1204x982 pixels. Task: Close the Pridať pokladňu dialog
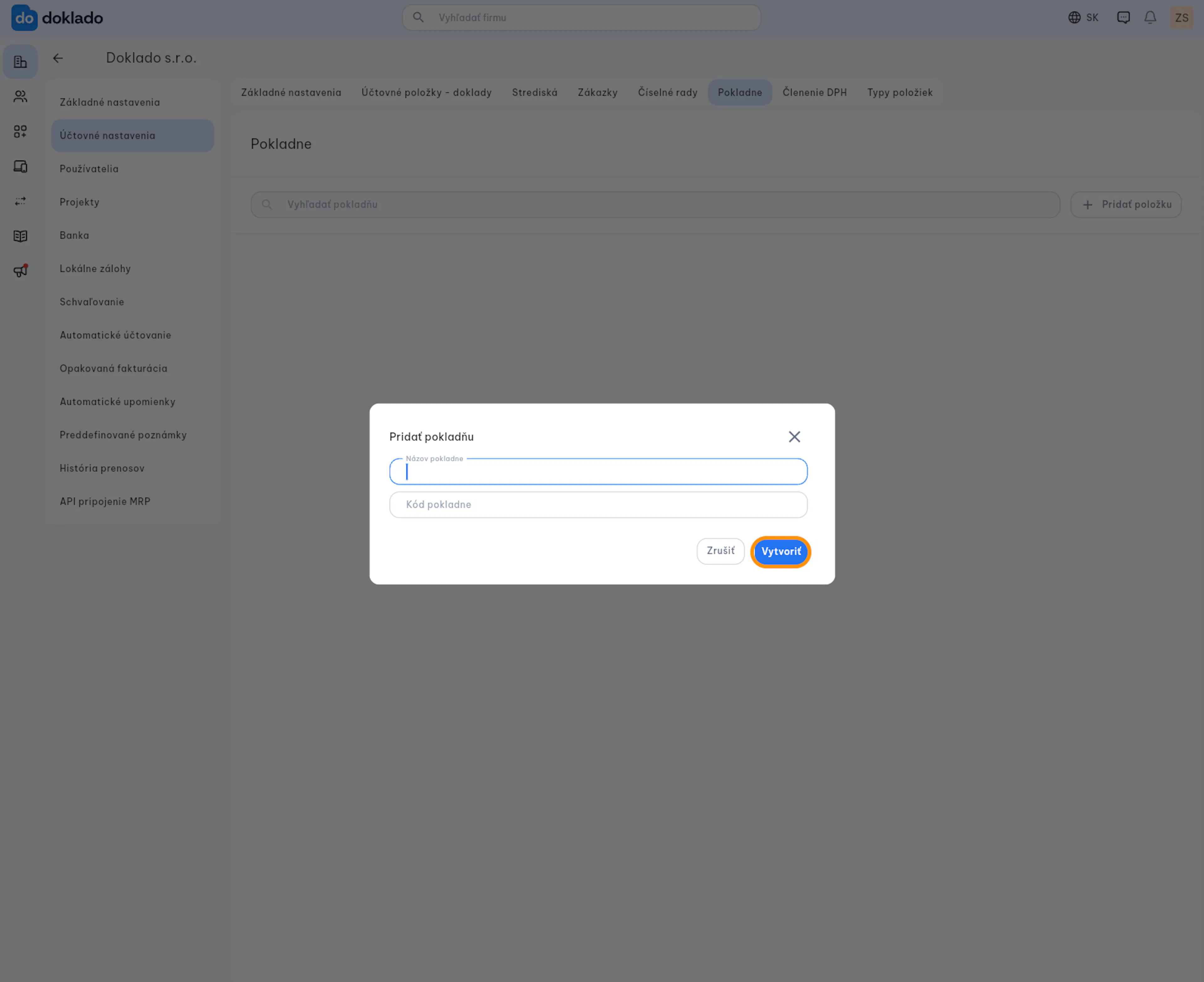[x=795, y=437]
